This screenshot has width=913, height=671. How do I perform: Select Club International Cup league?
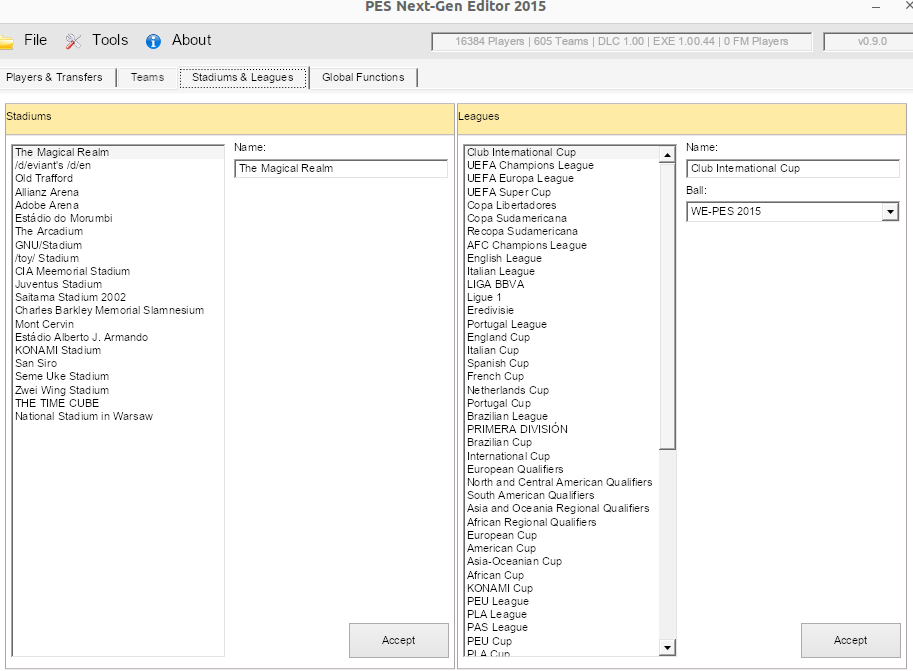pyautogui.click(x=562, y=152)
